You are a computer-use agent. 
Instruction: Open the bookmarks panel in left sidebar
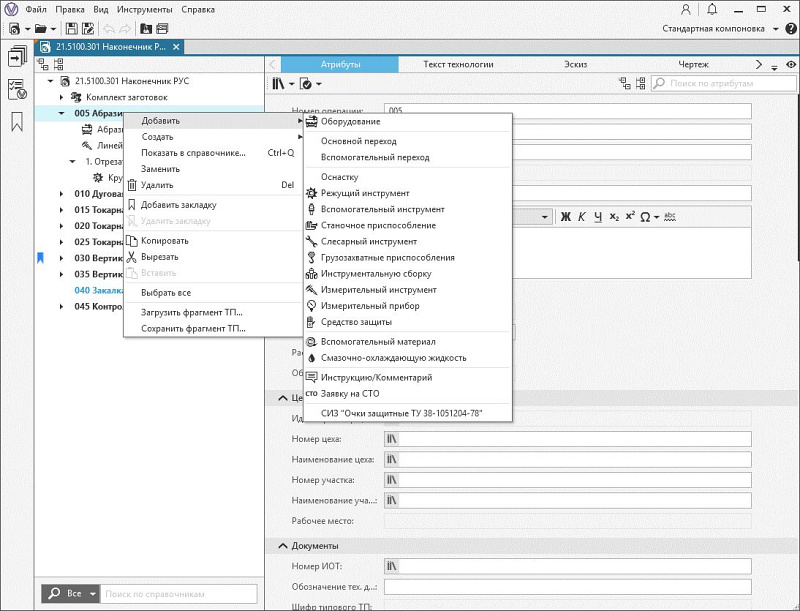click(17, 122)
